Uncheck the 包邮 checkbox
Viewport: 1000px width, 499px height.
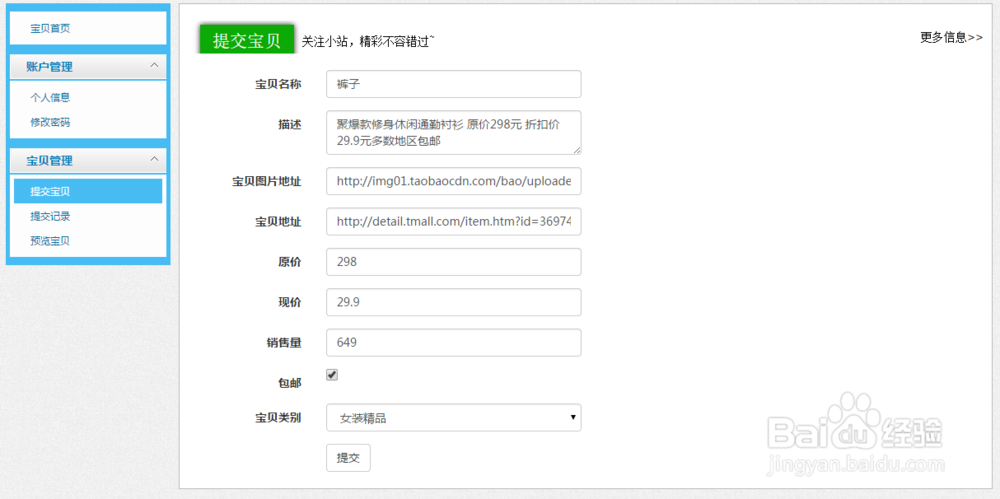coord(332,375)
